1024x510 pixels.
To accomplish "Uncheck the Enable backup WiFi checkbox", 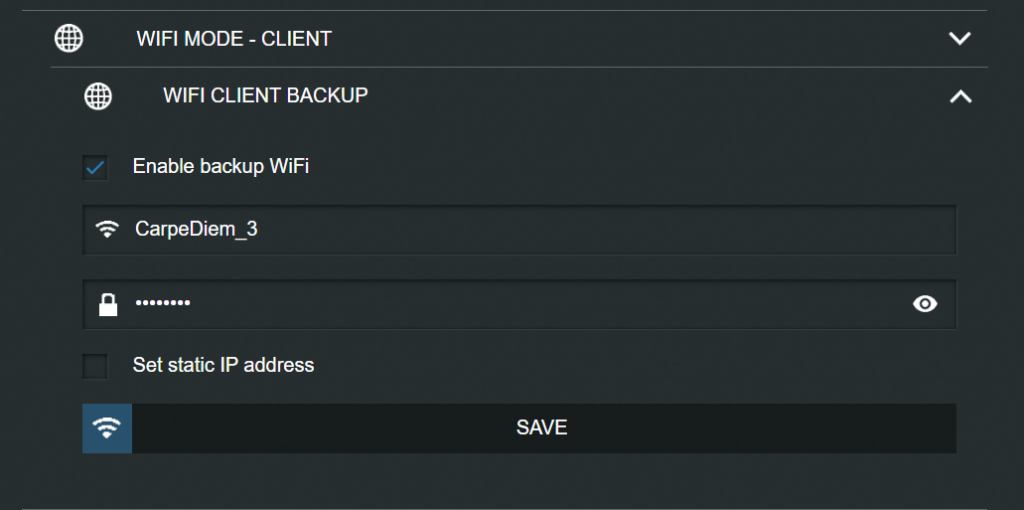I will (95, 167).
